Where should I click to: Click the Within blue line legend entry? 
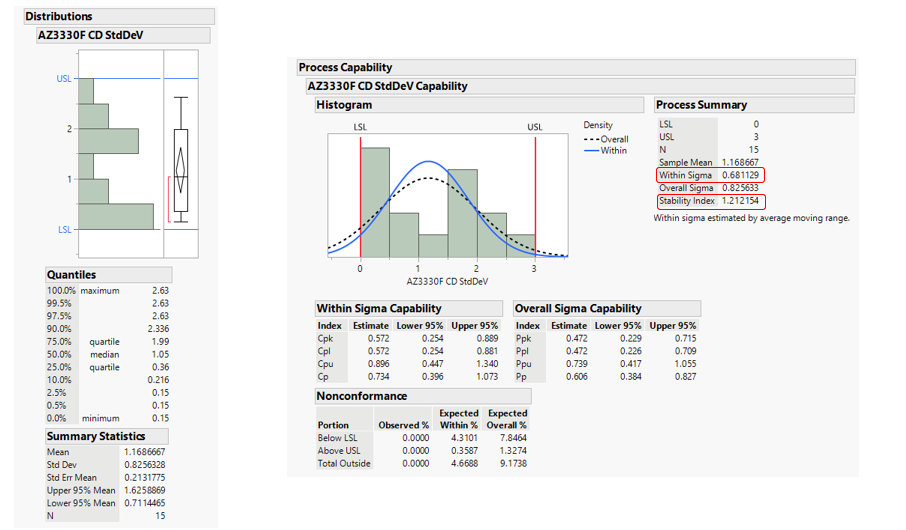607,151
